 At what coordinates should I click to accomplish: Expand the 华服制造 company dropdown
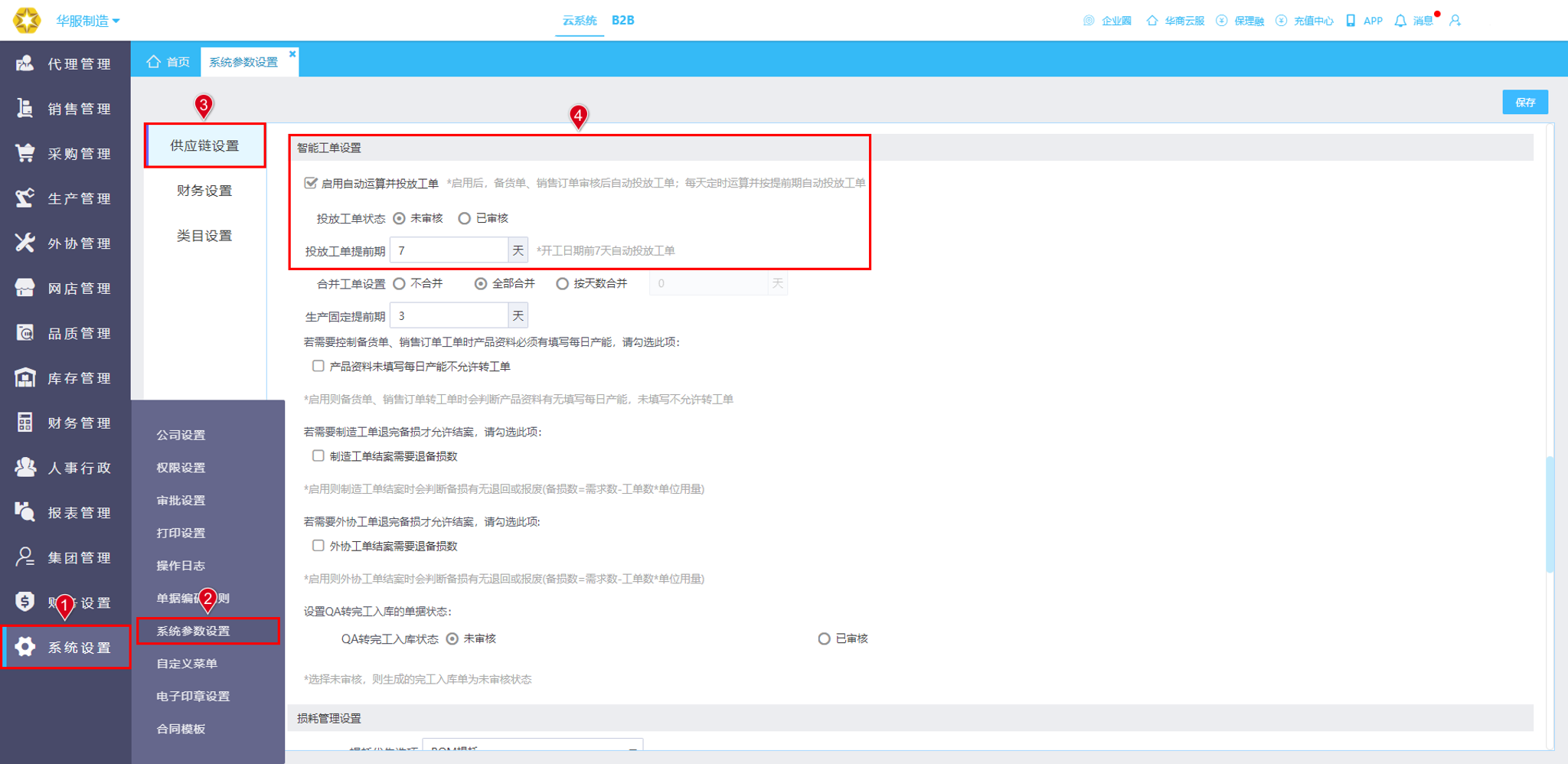[x=87, y=21]
